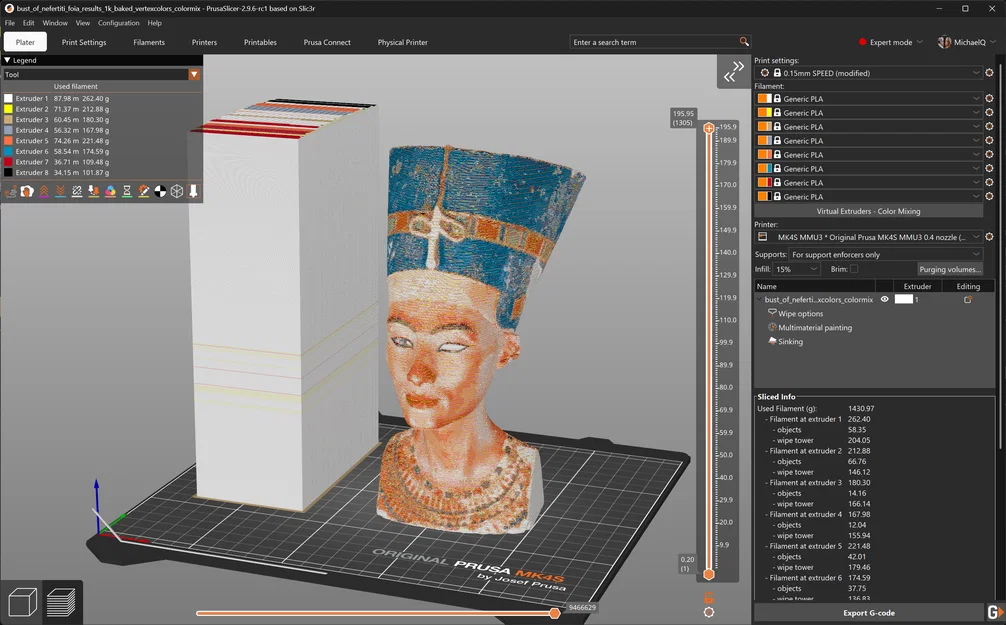This screenshot has height=625, width=1006.
Task: Open the File menu
Action: tap(10, 22)
